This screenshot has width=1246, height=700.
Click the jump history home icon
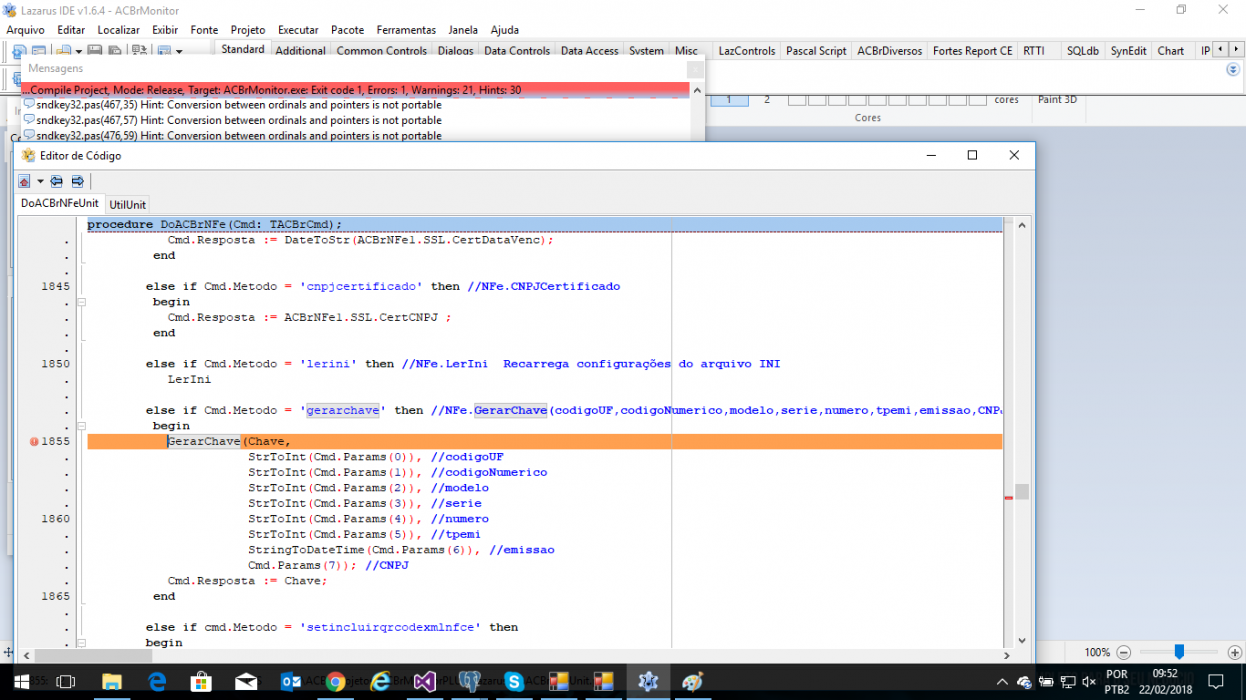pos(24,181)
